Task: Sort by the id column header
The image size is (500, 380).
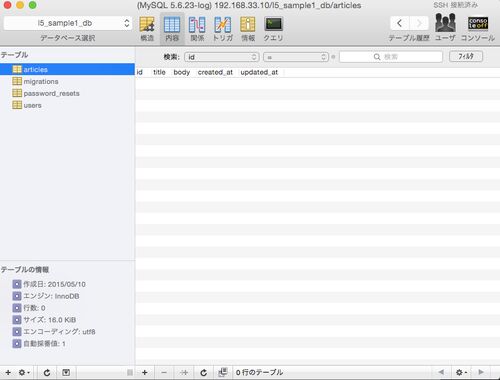Action: click(140, 72)
